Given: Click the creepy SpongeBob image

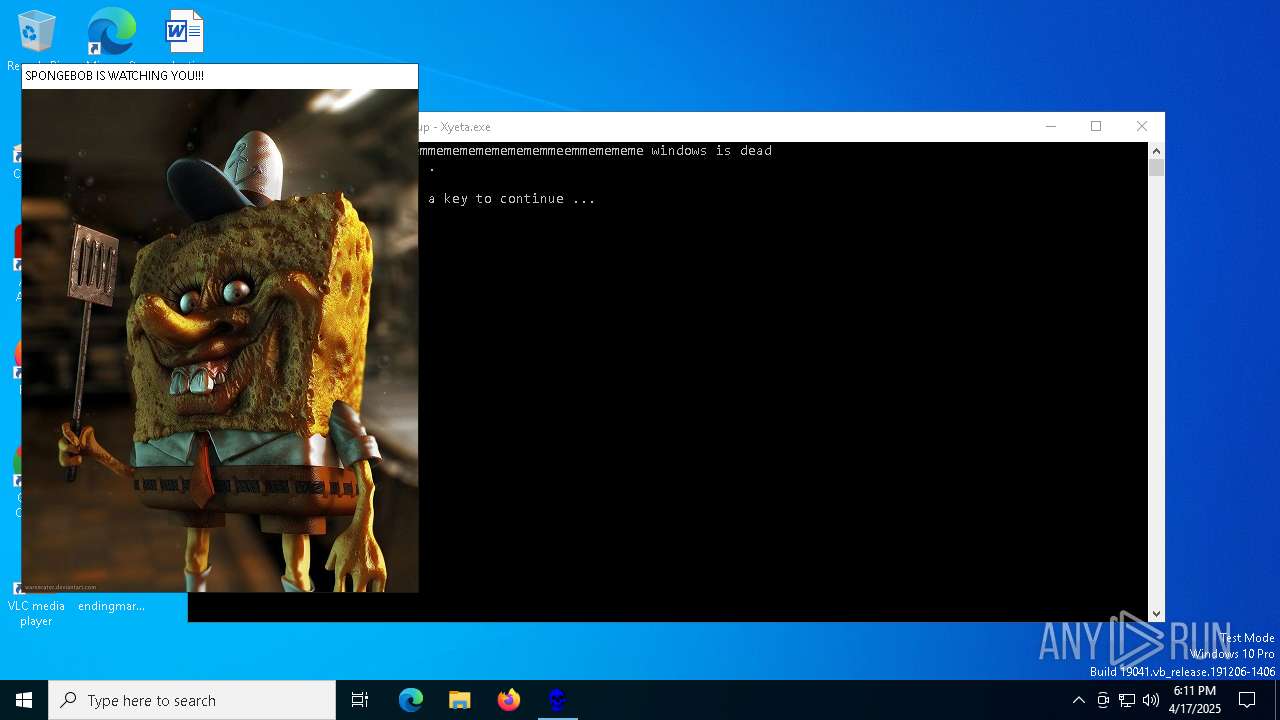Looking at the screenshot, I should (x=220, y=340).
